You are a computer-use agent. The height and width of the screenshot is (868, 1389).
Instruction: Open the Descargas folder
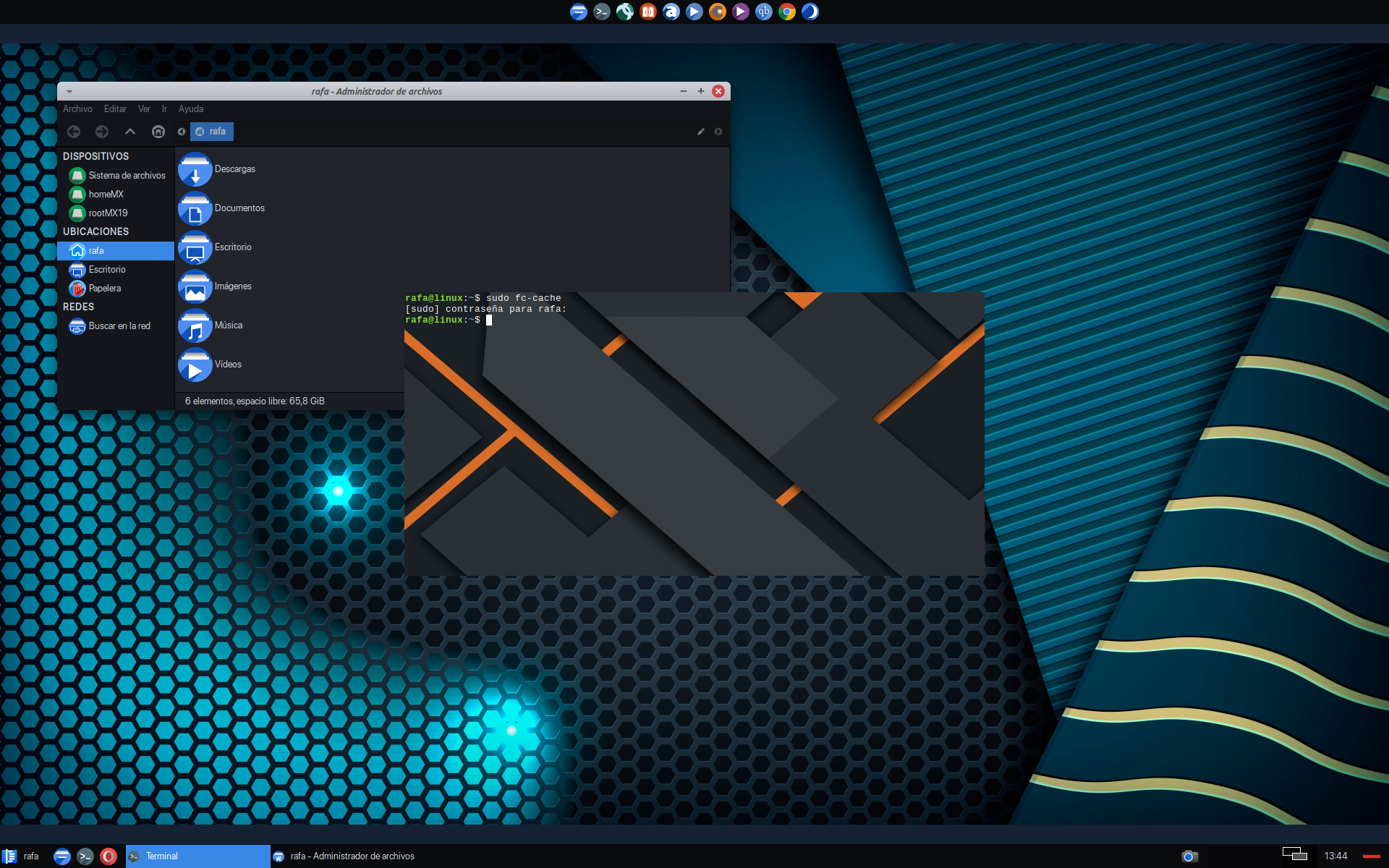[x=195, y=169]
